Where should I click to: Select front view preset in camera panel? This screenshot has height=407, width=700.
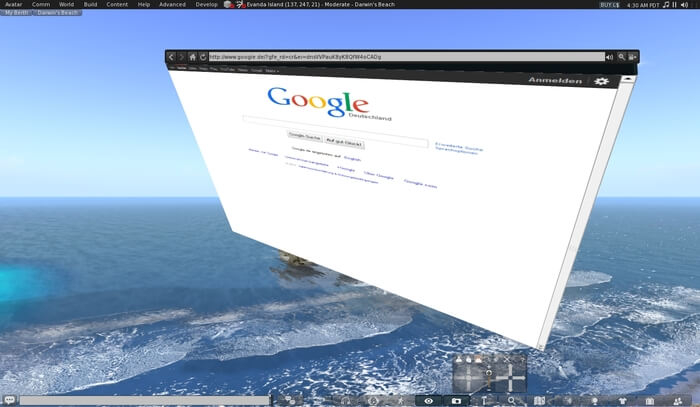tap(458, 359)
